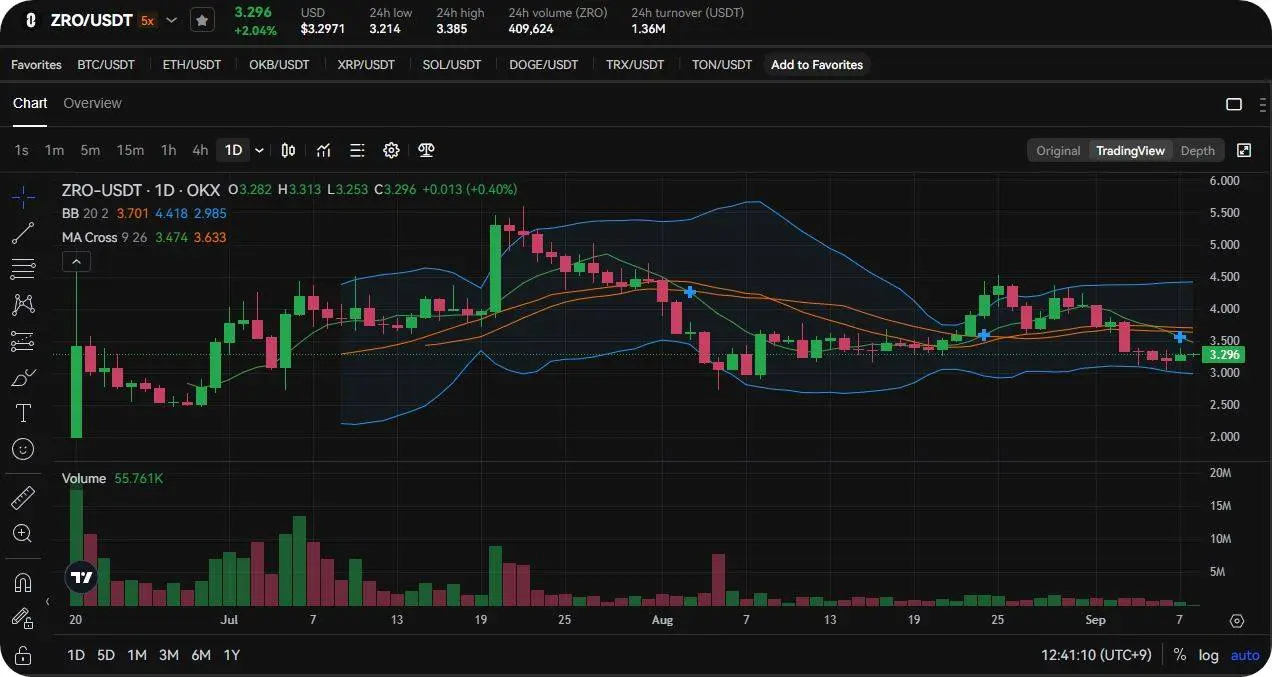1272x677 pixels.
Task: Switch to TradingView chart view
Action: point(1130,150)
